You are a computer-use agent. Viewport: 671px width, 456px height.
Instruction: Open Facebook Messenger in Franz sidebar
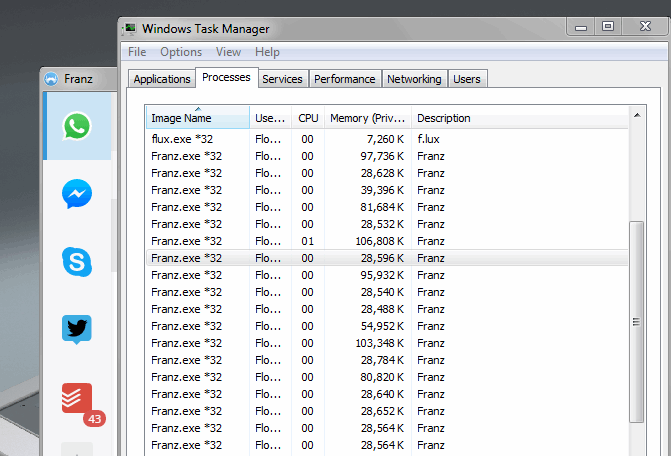[77, 194]
